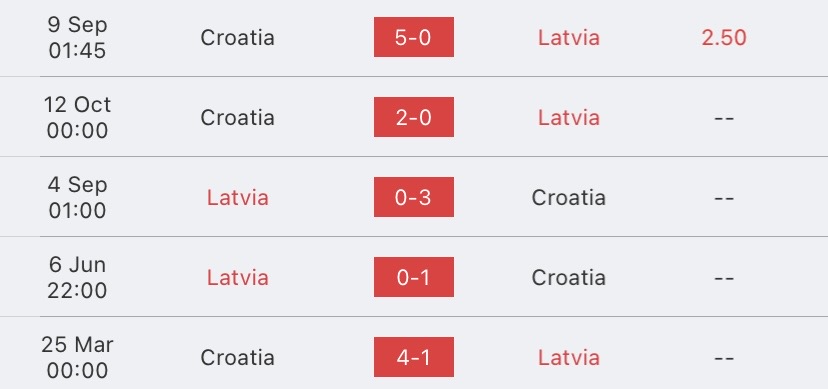Select Croatia in the 25 Mar match

point(237,357)
